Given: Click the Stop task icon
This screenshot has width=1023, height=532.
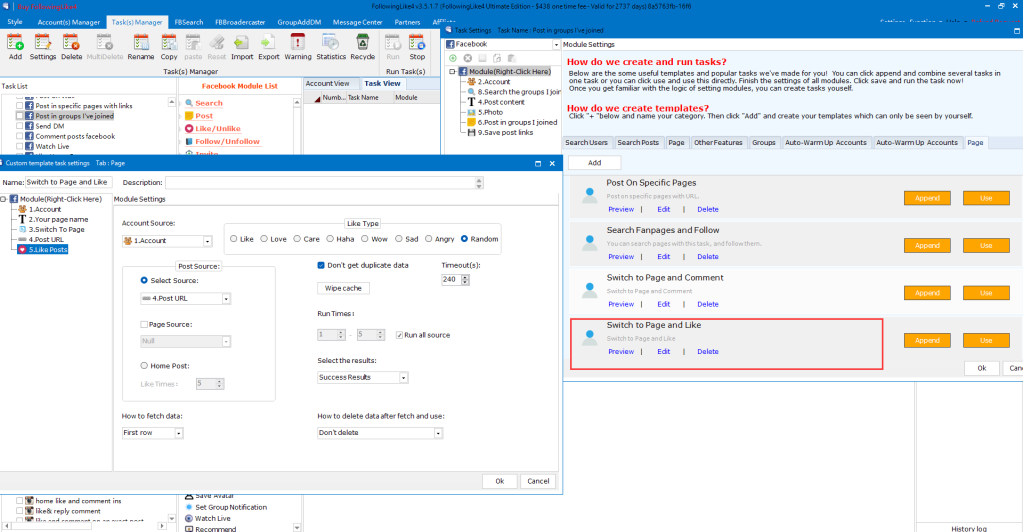Looking at the screenshot, I should (417, 47).
